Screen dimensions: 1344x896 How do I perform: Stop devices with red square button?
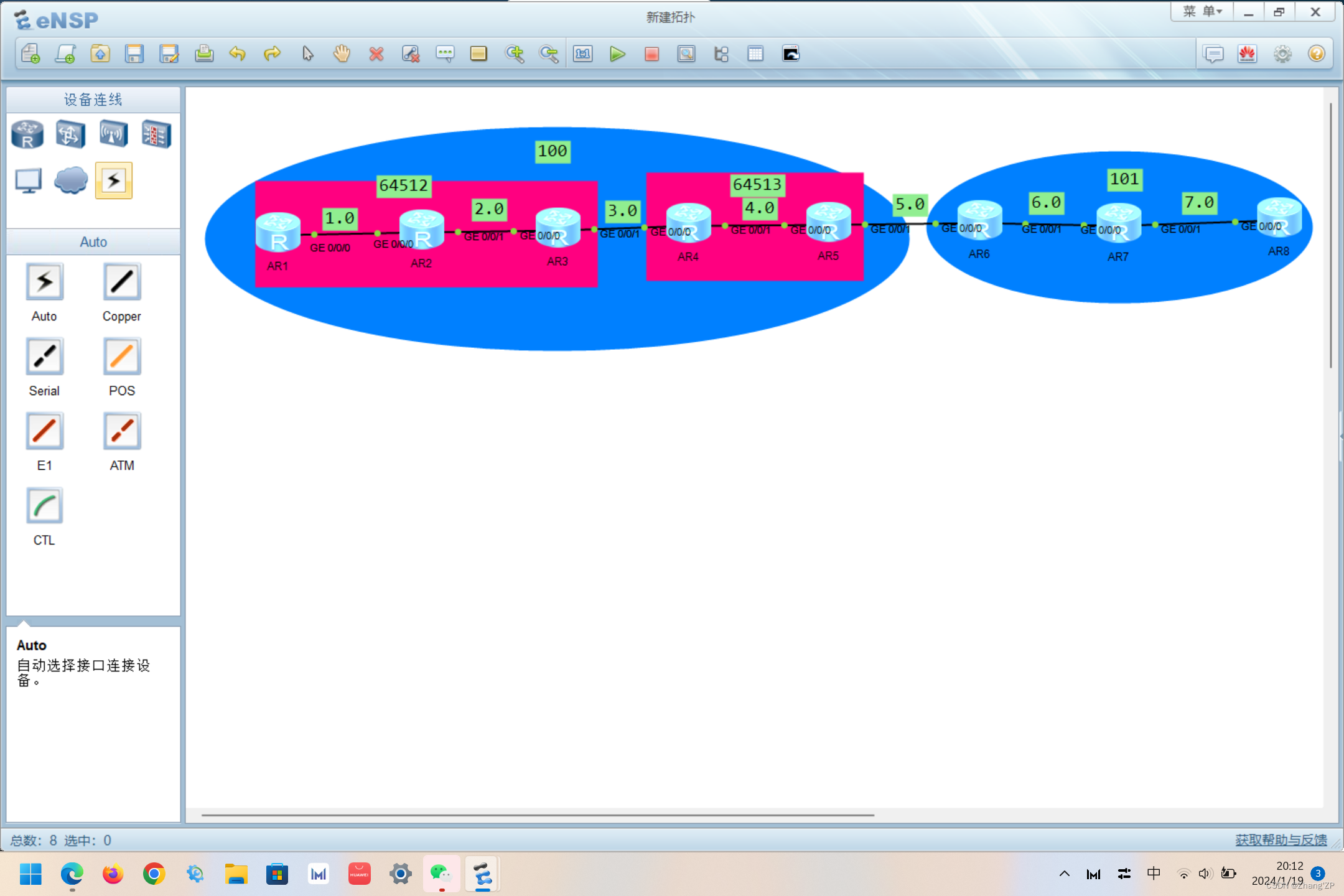click(651, 54)
